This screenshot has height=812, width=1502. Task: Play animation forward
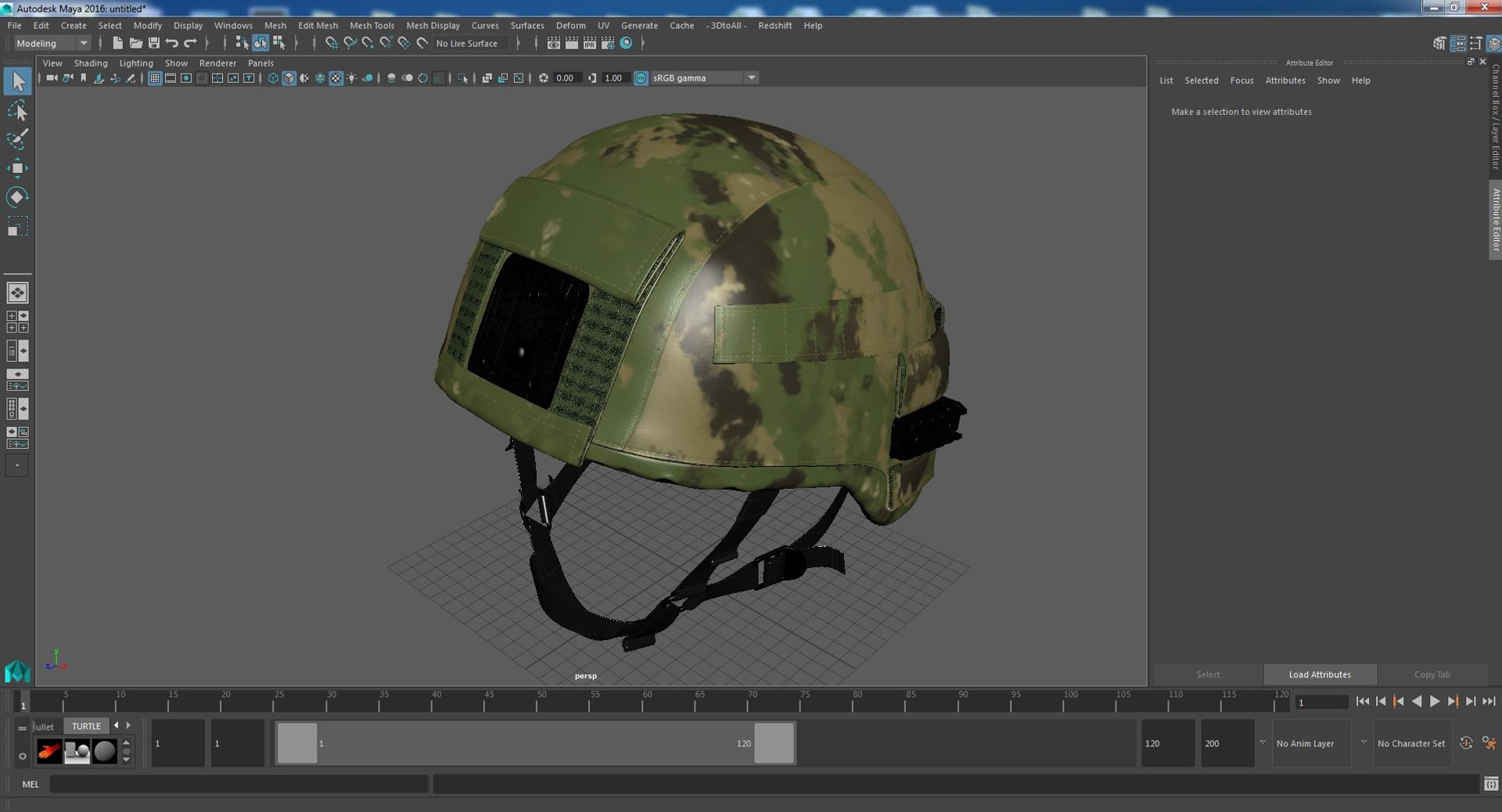point(1435,702)
